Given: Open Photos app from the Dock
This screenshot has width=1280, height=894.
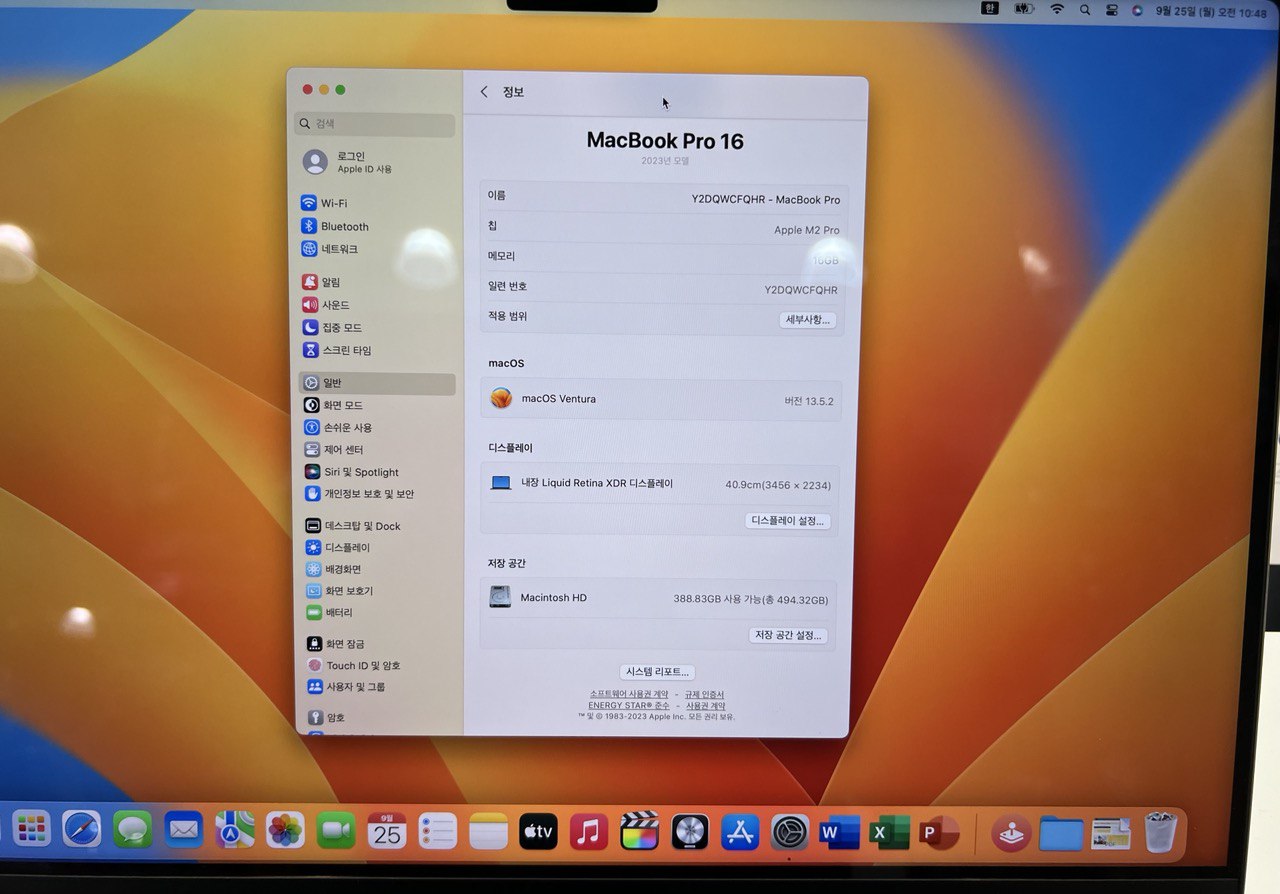Looking at the screenshot, I should (285, 829).
